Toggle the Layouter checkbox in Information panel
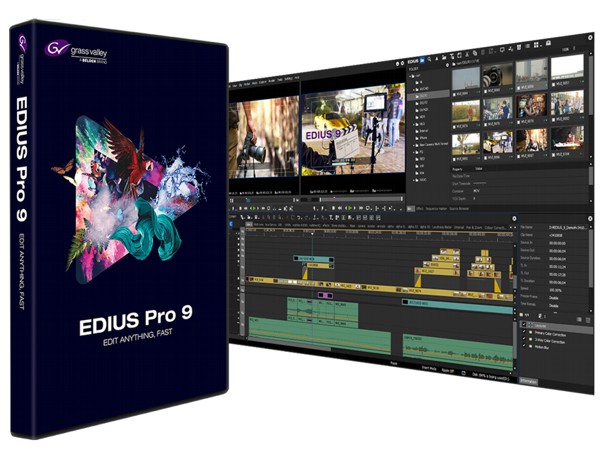 pos(524,324)
